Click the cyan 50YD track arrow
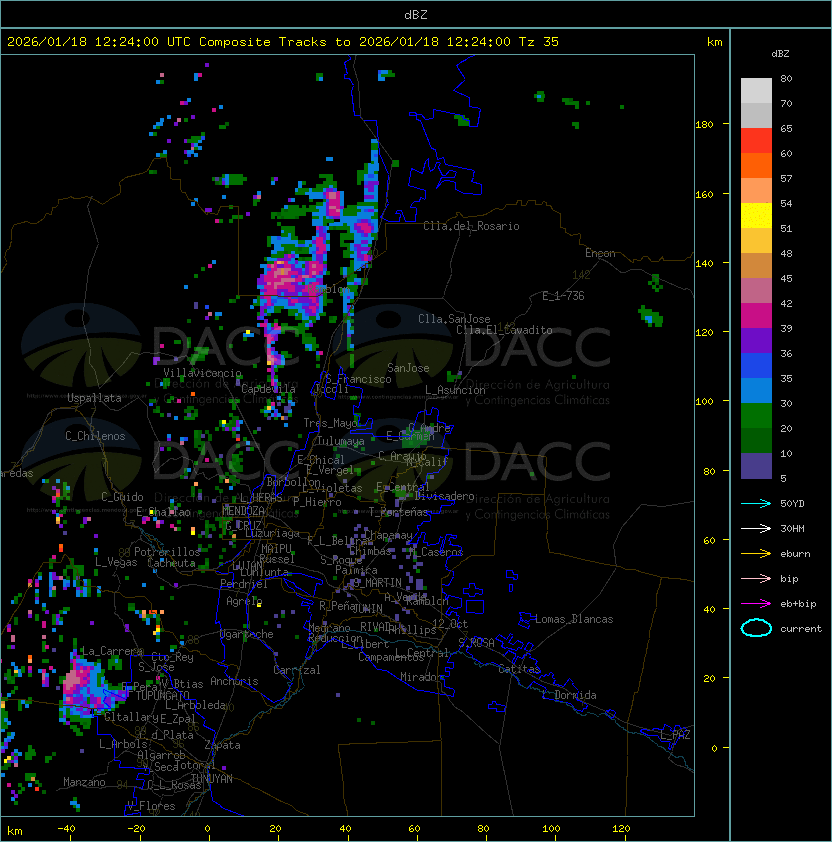This screenshot has height=842, width=832. pos(756,504)
